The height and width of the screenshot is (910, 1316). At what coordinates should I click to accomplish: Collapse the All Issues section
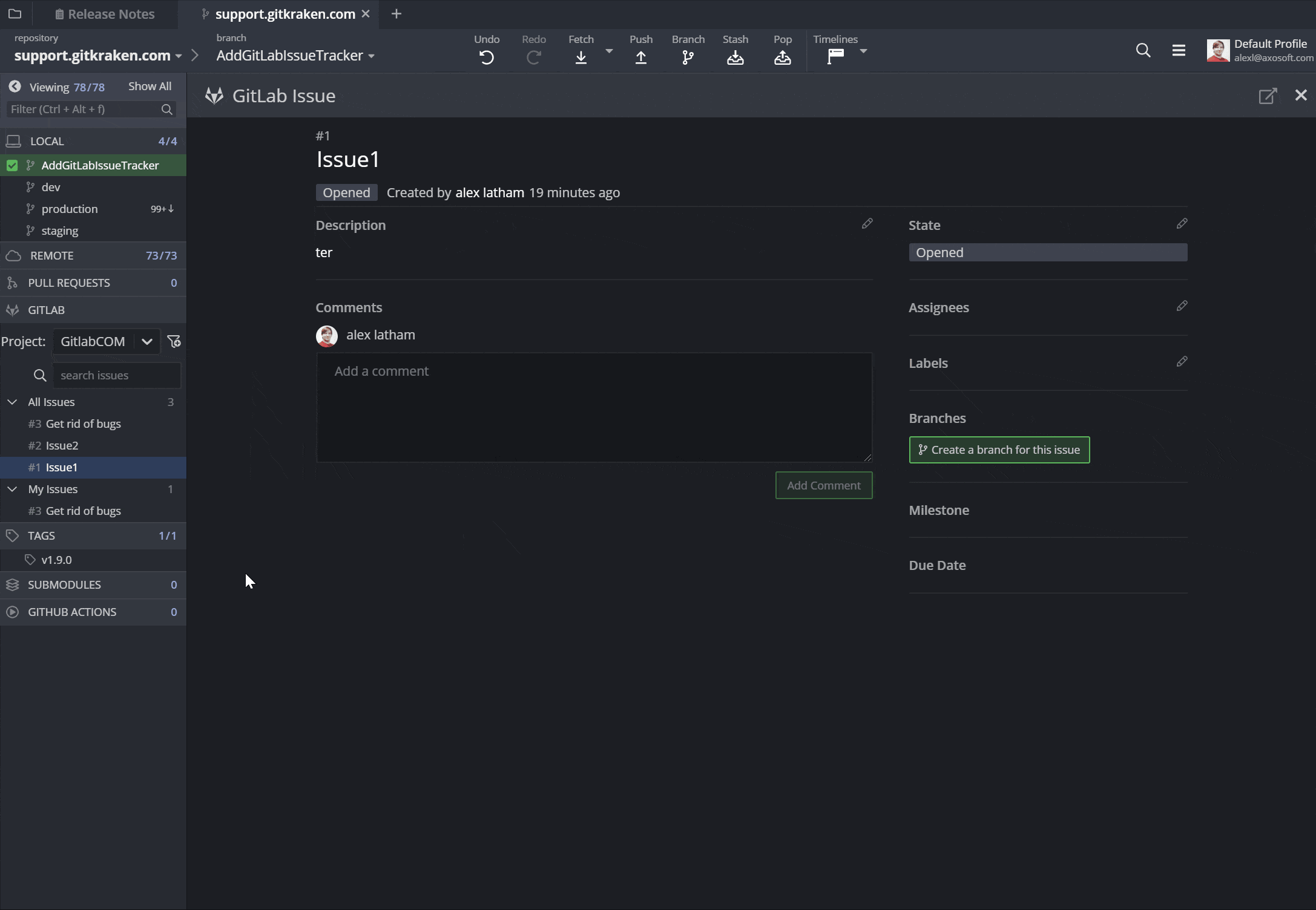tap(13, 401)
